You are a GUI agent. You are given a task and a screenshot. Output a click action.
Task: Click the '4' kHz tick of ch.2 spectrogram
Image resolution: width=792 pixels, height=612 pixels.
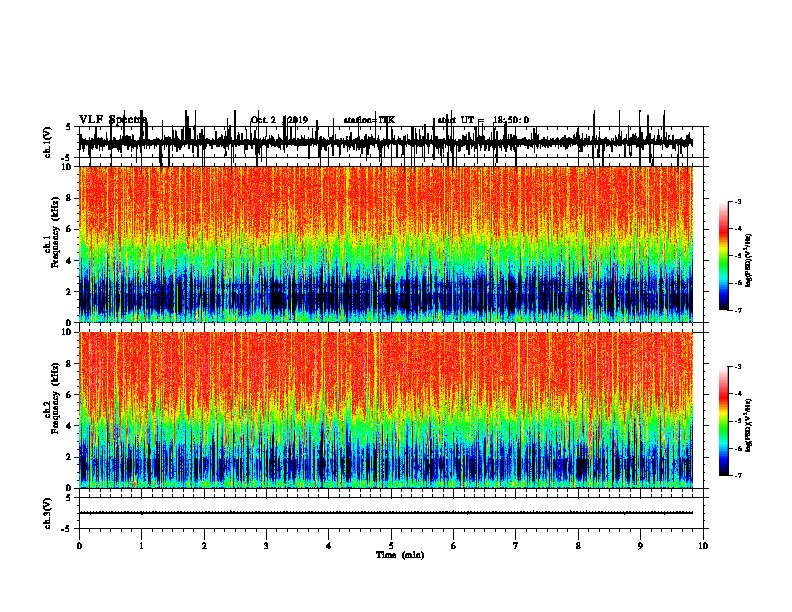(70, 426)
